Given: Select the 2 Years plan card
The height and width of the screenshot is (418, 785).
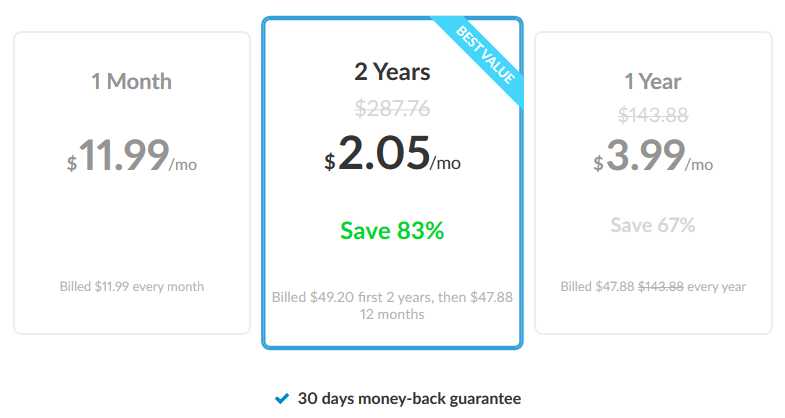Looking at the screenshot, I should tap(392, 183).
